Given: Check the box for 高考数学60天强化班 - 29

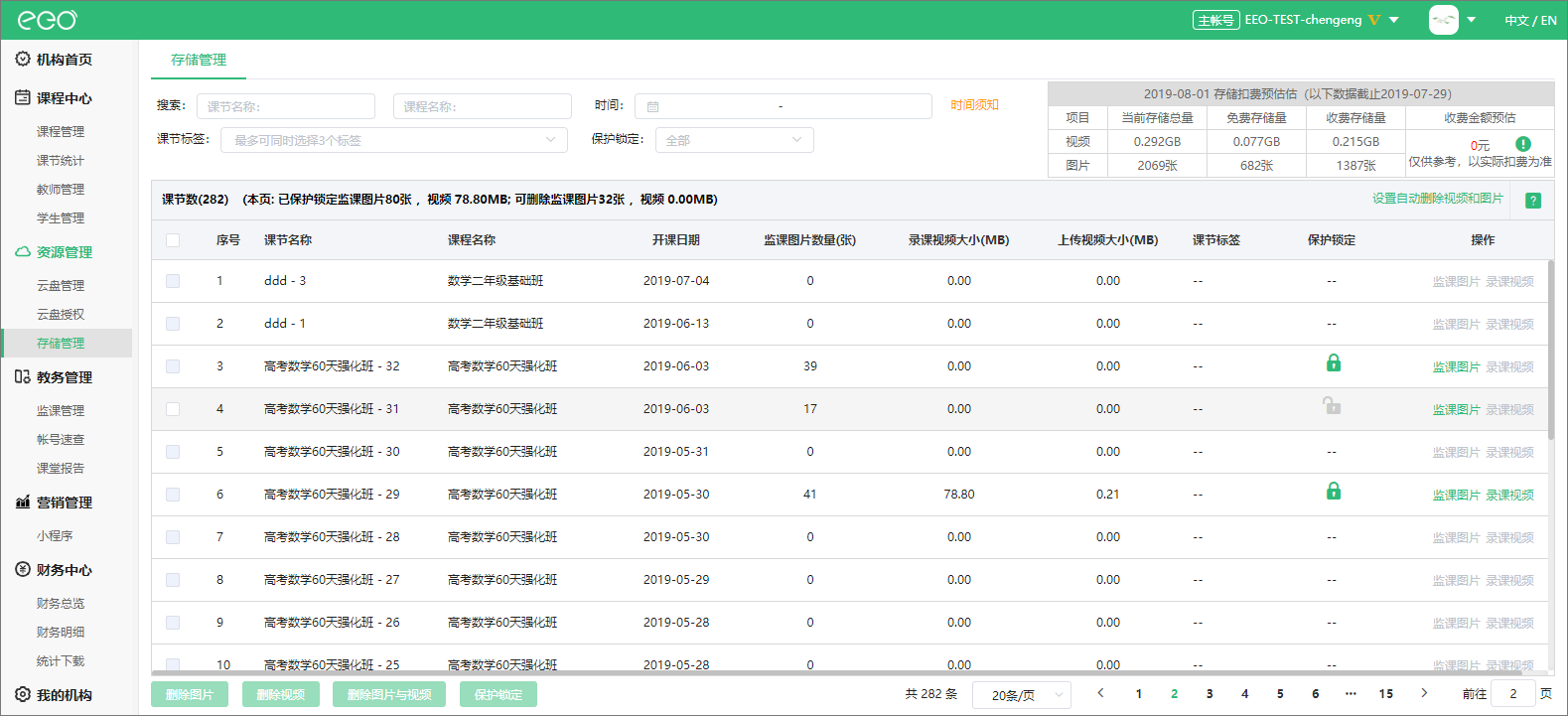Looking at the screenshot, I should pos(173,495).
